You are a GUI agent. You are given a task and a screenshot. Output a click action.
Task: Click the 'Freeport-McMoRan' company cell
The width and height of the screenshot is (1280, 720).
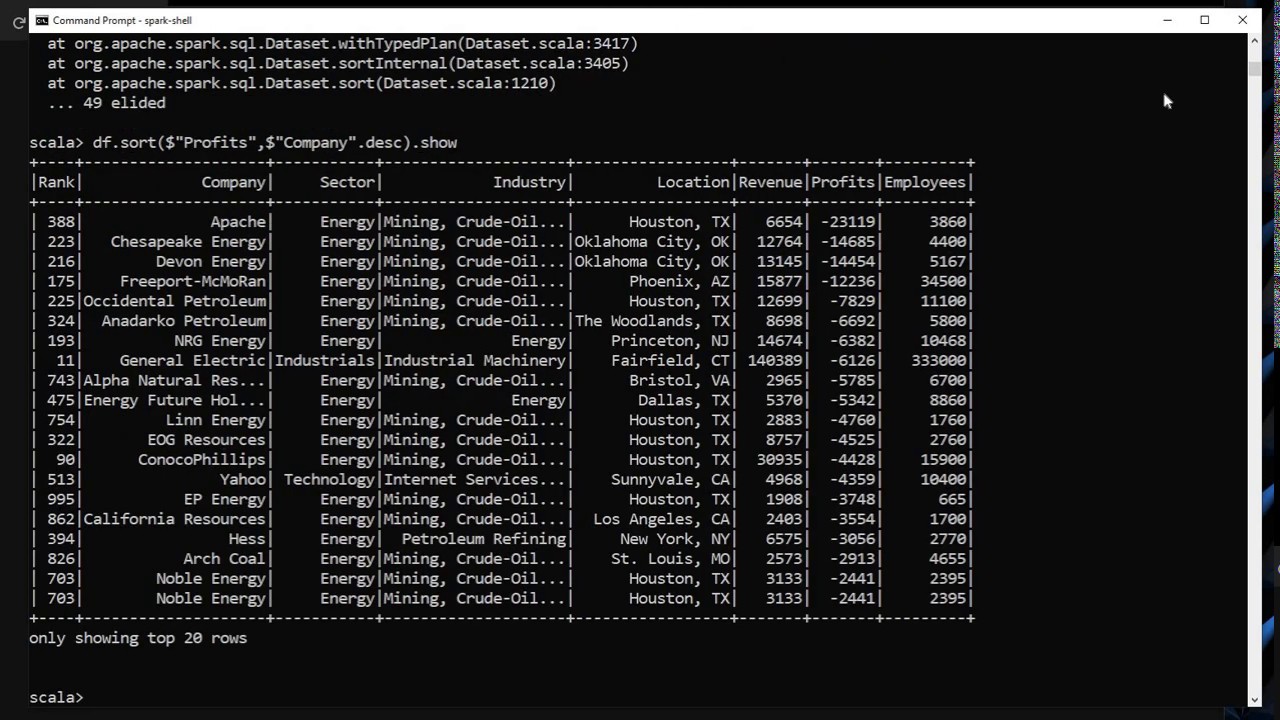[193, 282]
